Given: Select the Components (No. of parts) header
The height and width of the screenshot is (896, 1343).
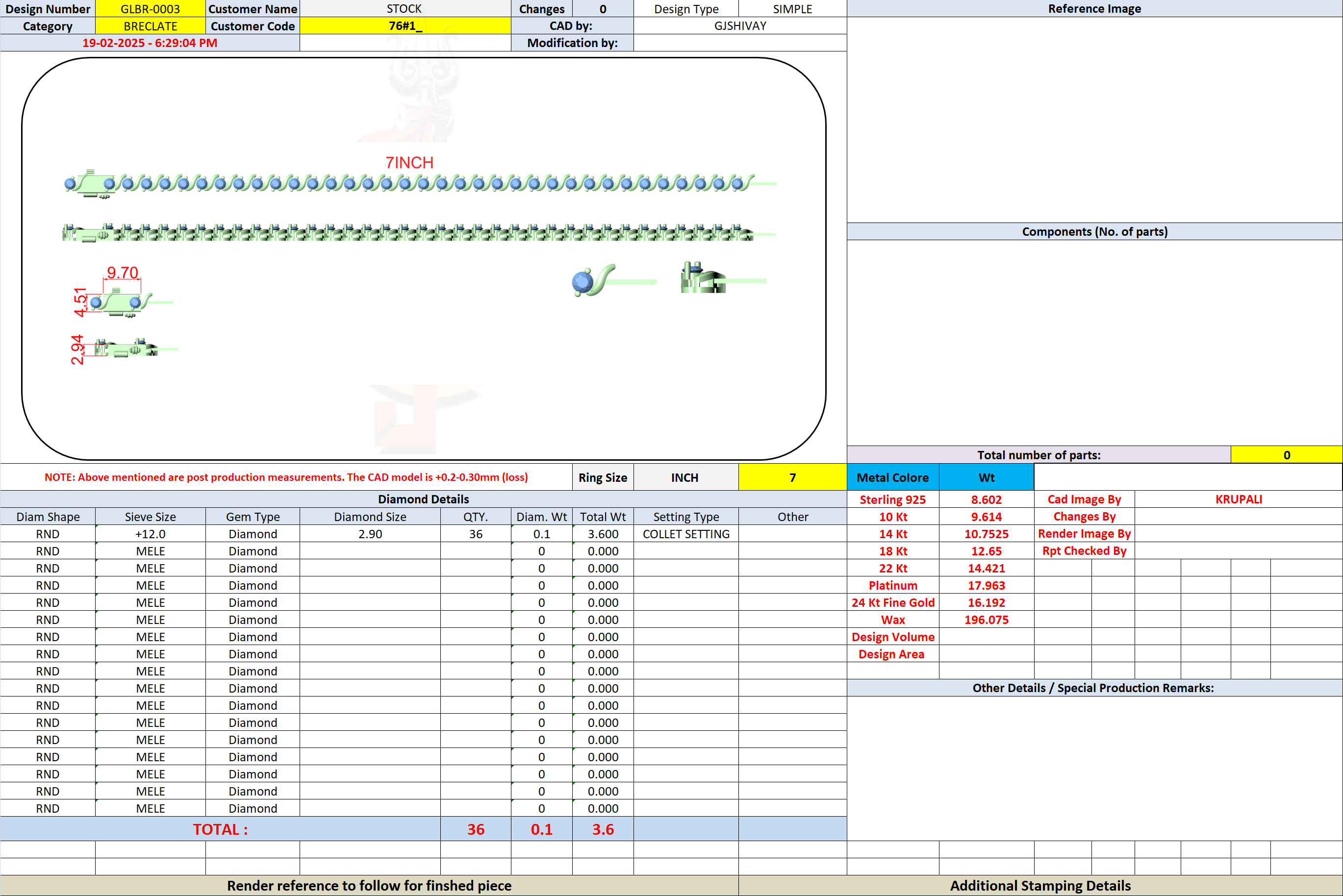Looking at the screenshot, I should pyautogui.click(x=1094, y=231).
